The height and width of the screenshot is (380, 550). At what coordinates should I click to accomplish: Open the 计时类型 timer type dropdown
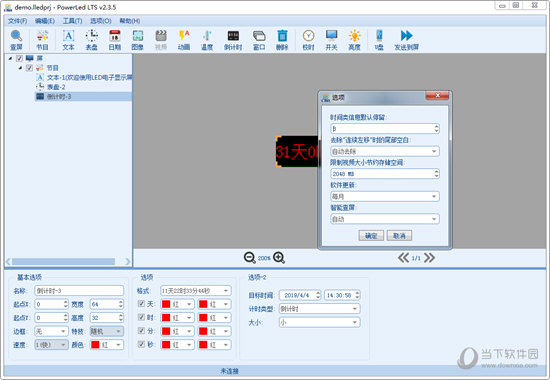click(x=320, y=309)
